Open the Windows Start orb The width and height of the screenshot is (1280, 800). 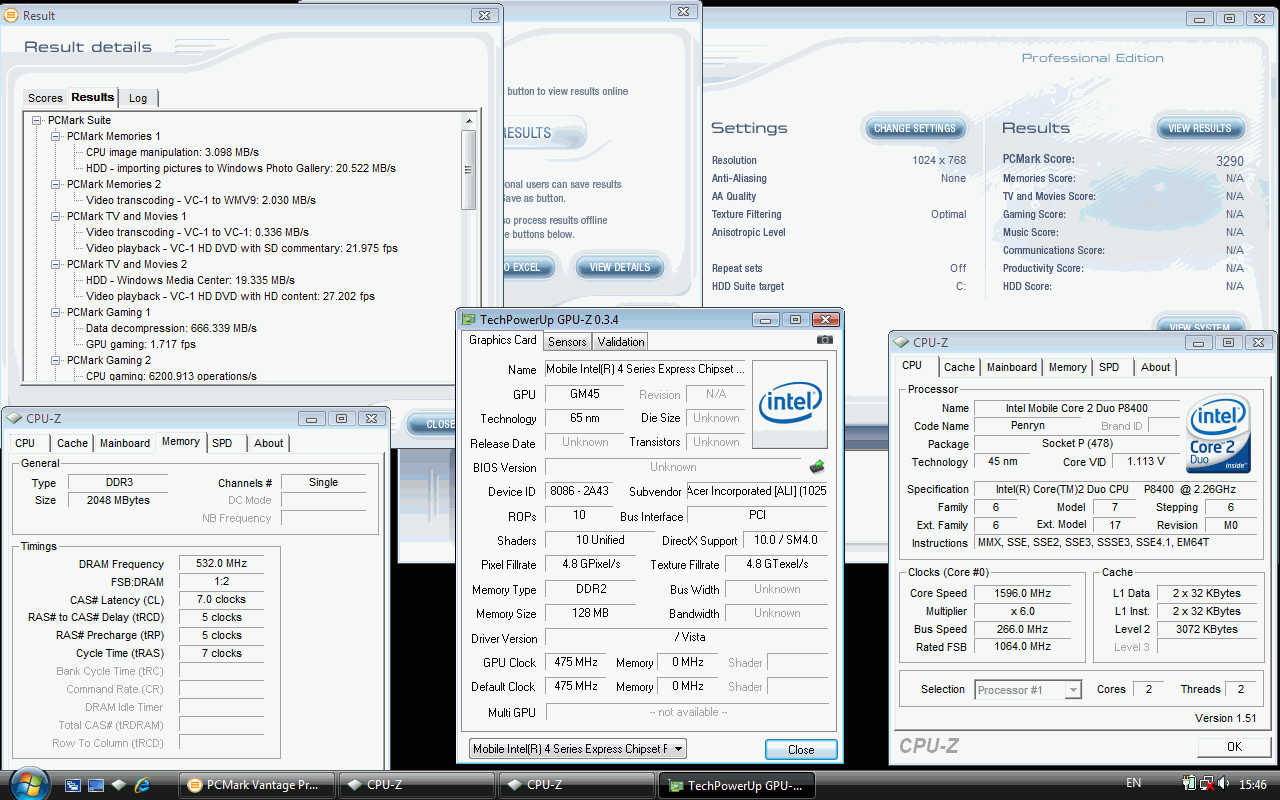(x=28, y=783)
